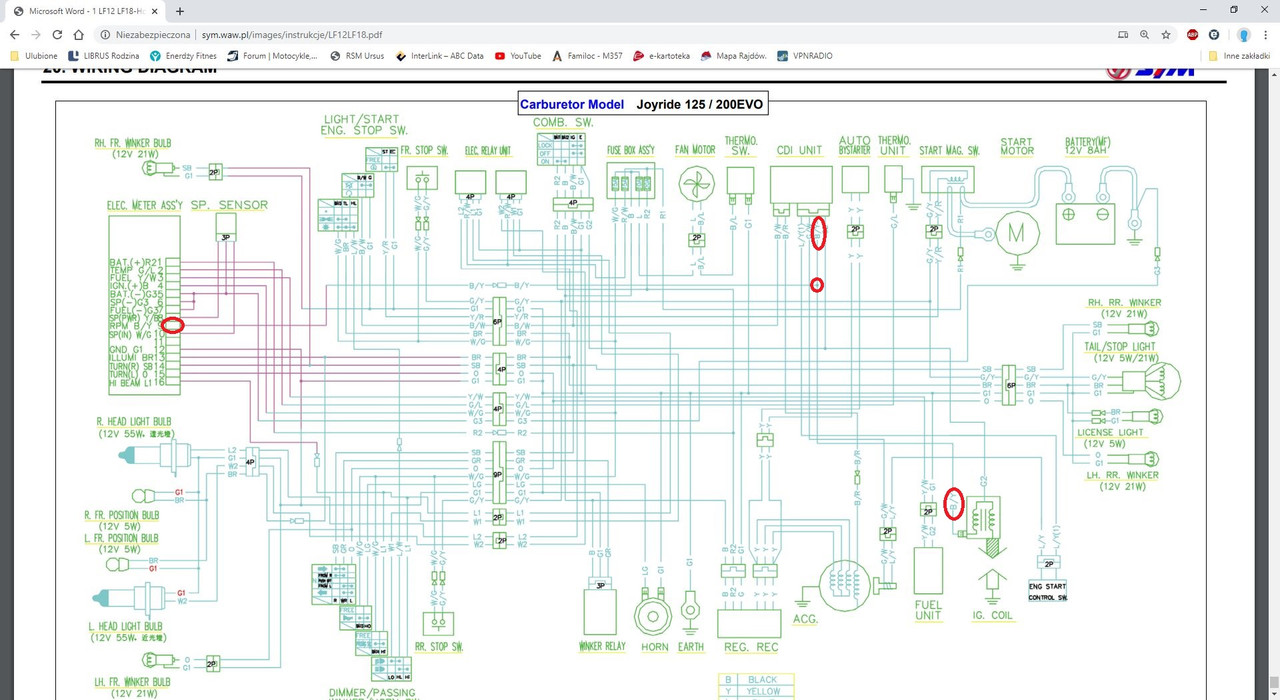Click the address bar URL sym.waw.pl

coord(292,34)
